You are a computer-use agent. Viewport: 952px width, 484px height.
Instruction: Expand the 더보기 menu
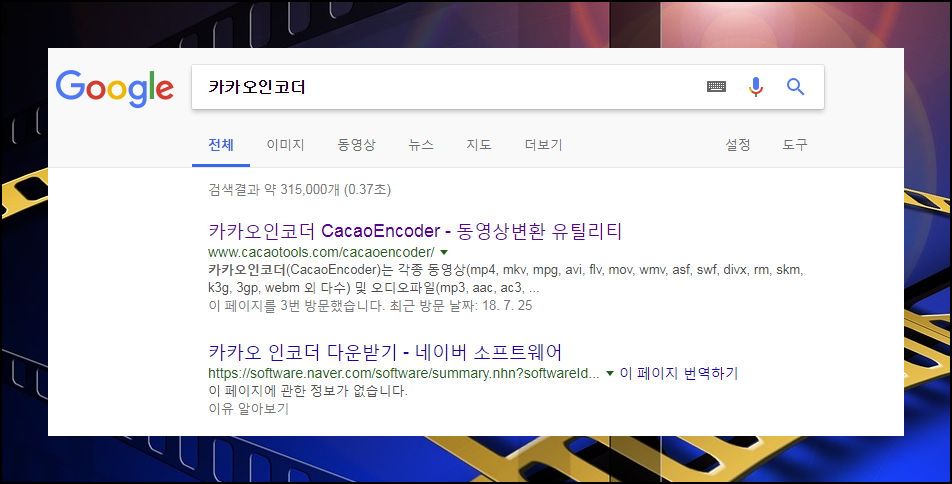tap(543, 145)
